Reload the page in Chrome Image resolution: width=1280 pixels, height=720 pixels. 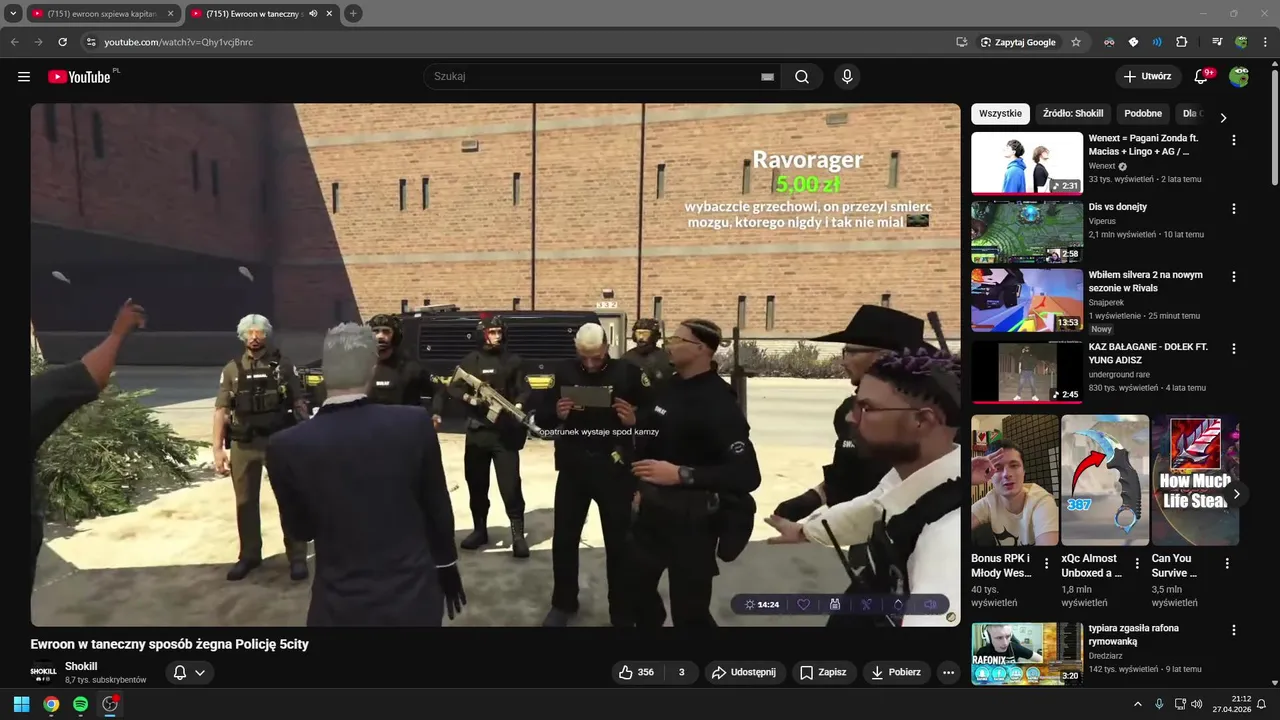coord(62,42)
